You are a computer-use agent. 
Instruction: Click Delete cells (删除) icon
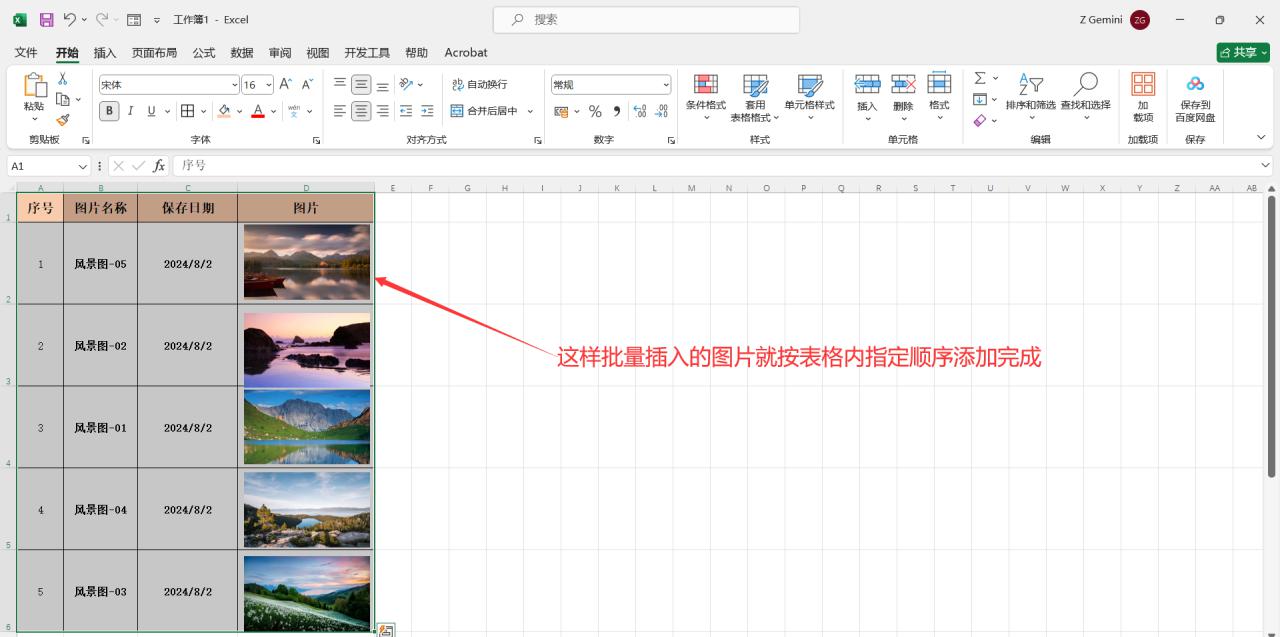(903, 84)
